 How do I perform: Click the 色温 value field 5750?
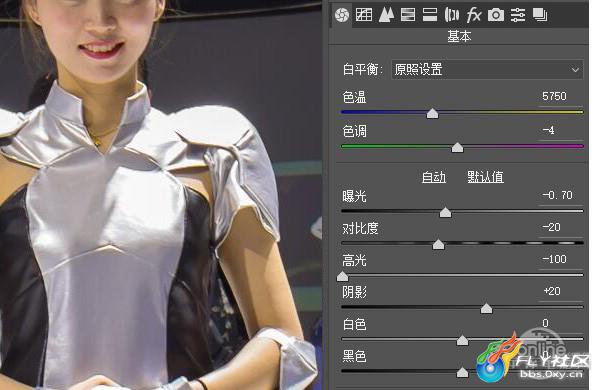554,96
